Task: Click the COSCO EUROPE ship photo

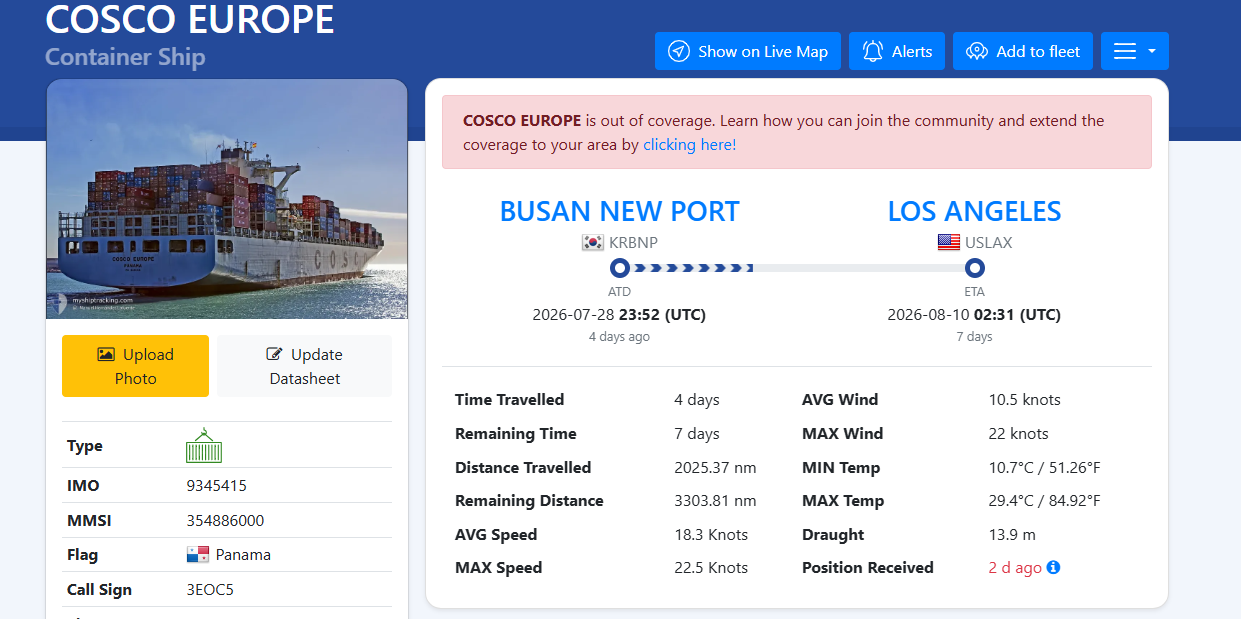Action: pos(227,199)
